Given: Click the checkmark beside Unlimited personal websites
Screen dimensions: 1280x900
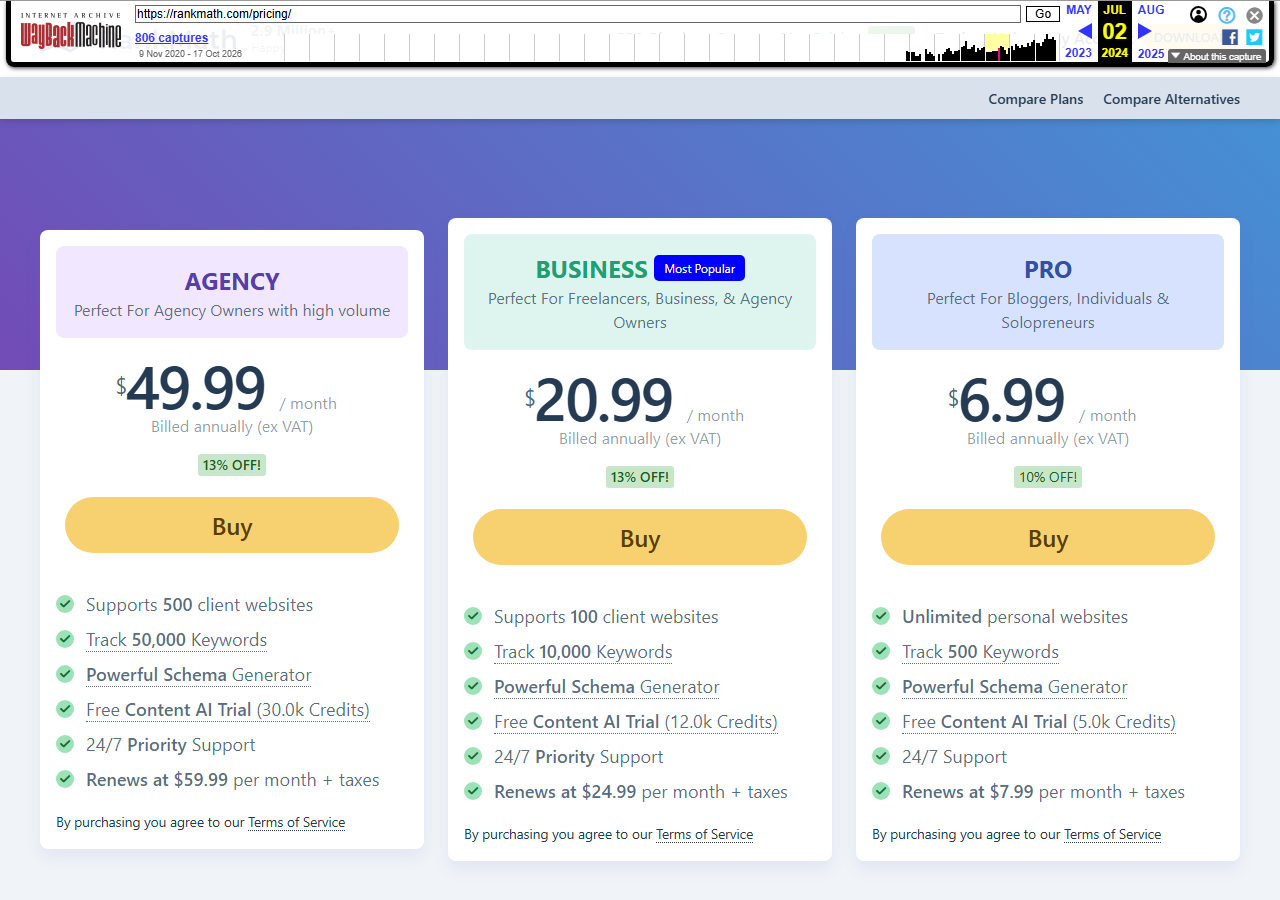Looking at the screenshot, I should 881,616.
